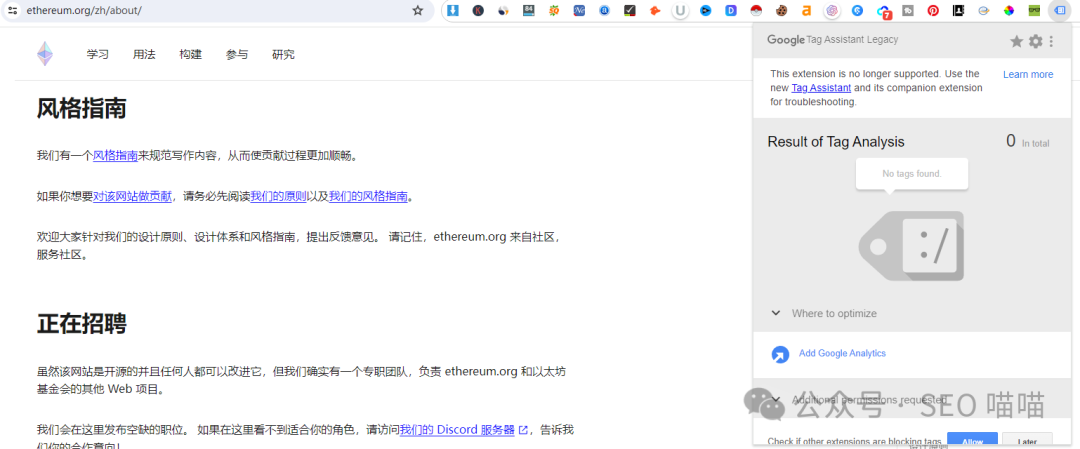Viewport: 1080px width, 449px height.
Task: Click the black contact-book extension icon
Action: pos(958,10)
